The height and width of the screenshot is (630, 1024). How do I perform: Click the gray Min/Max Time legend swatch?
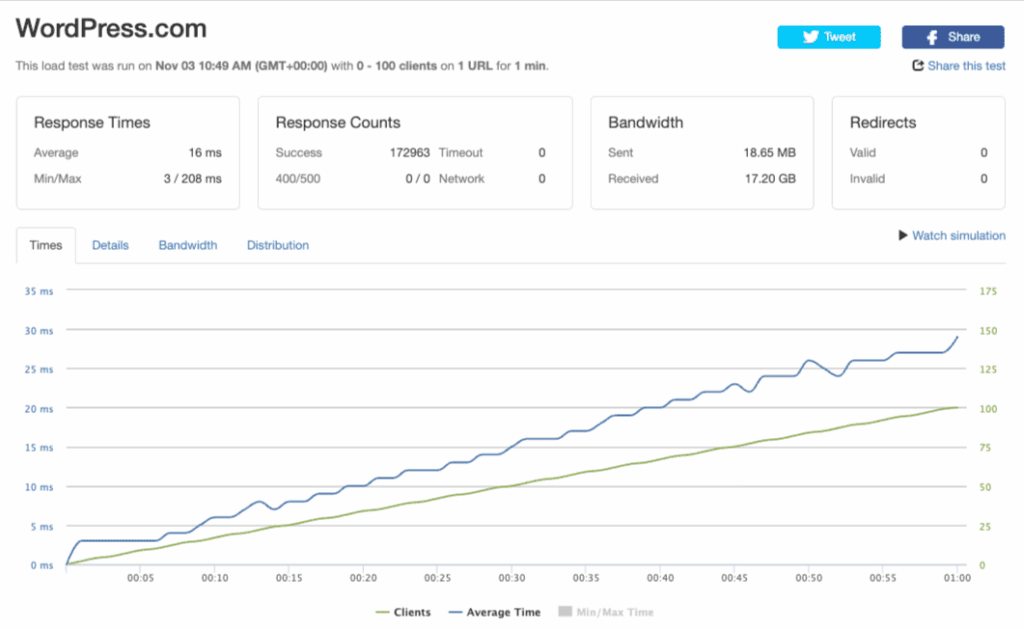tap(564, 612)
